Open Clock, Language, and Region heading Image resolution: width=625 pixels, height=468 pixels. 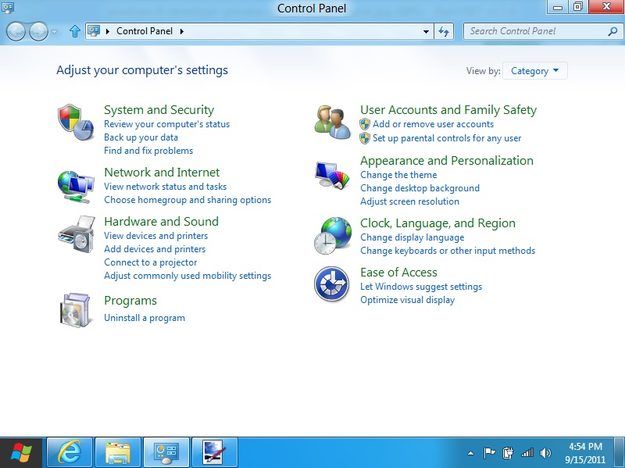[438, 223]
